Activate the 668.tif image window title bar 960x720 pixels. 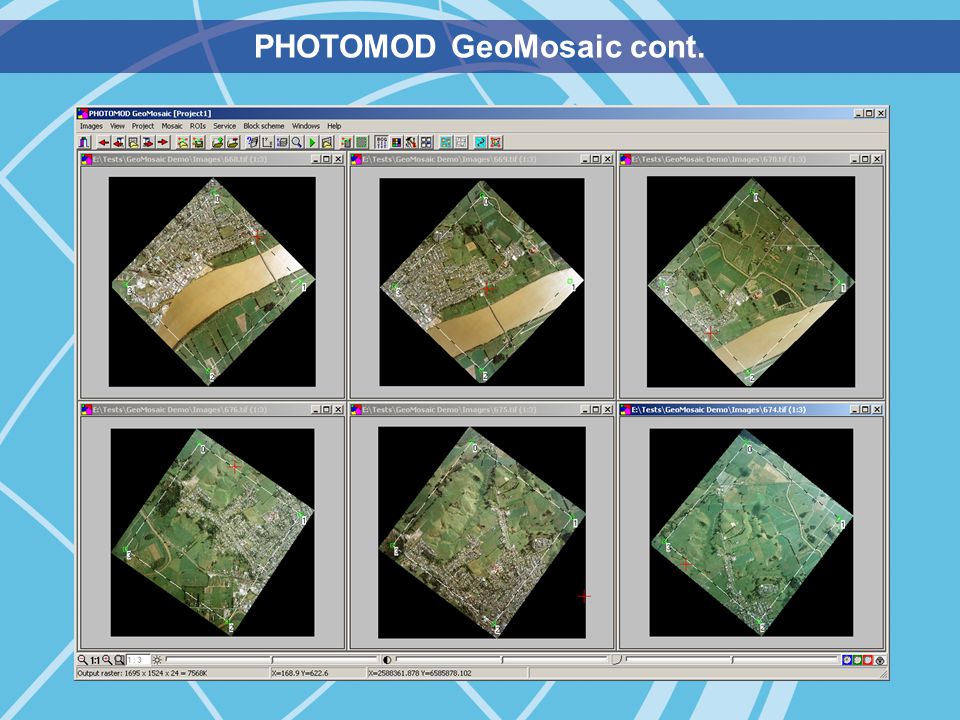tap(212, 159)
